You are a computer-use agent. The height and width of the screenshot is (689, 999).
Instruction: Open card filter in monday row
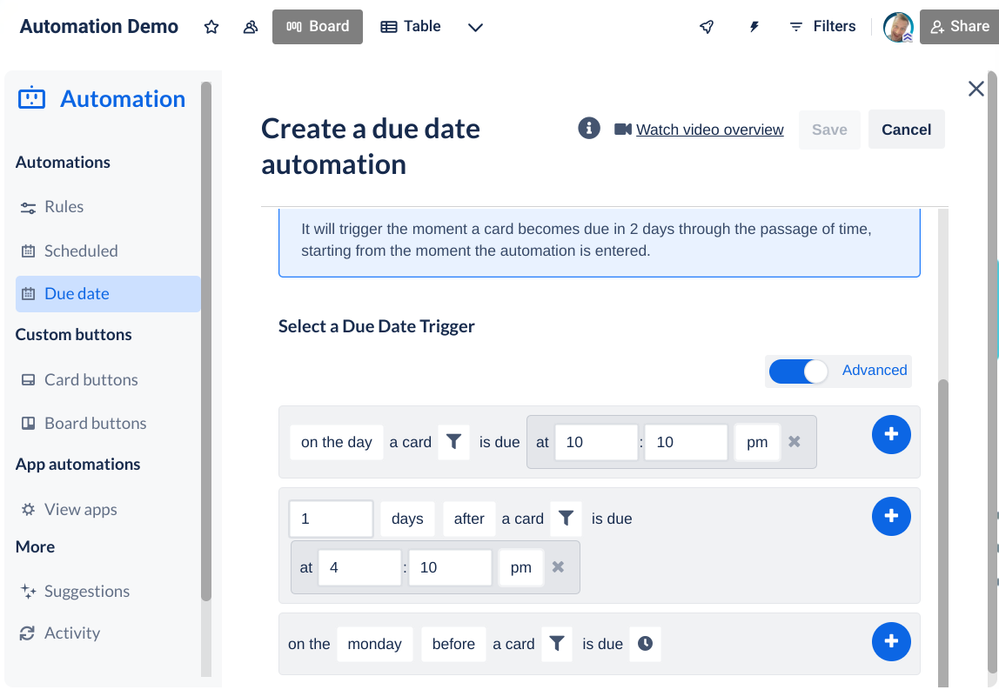557,644
